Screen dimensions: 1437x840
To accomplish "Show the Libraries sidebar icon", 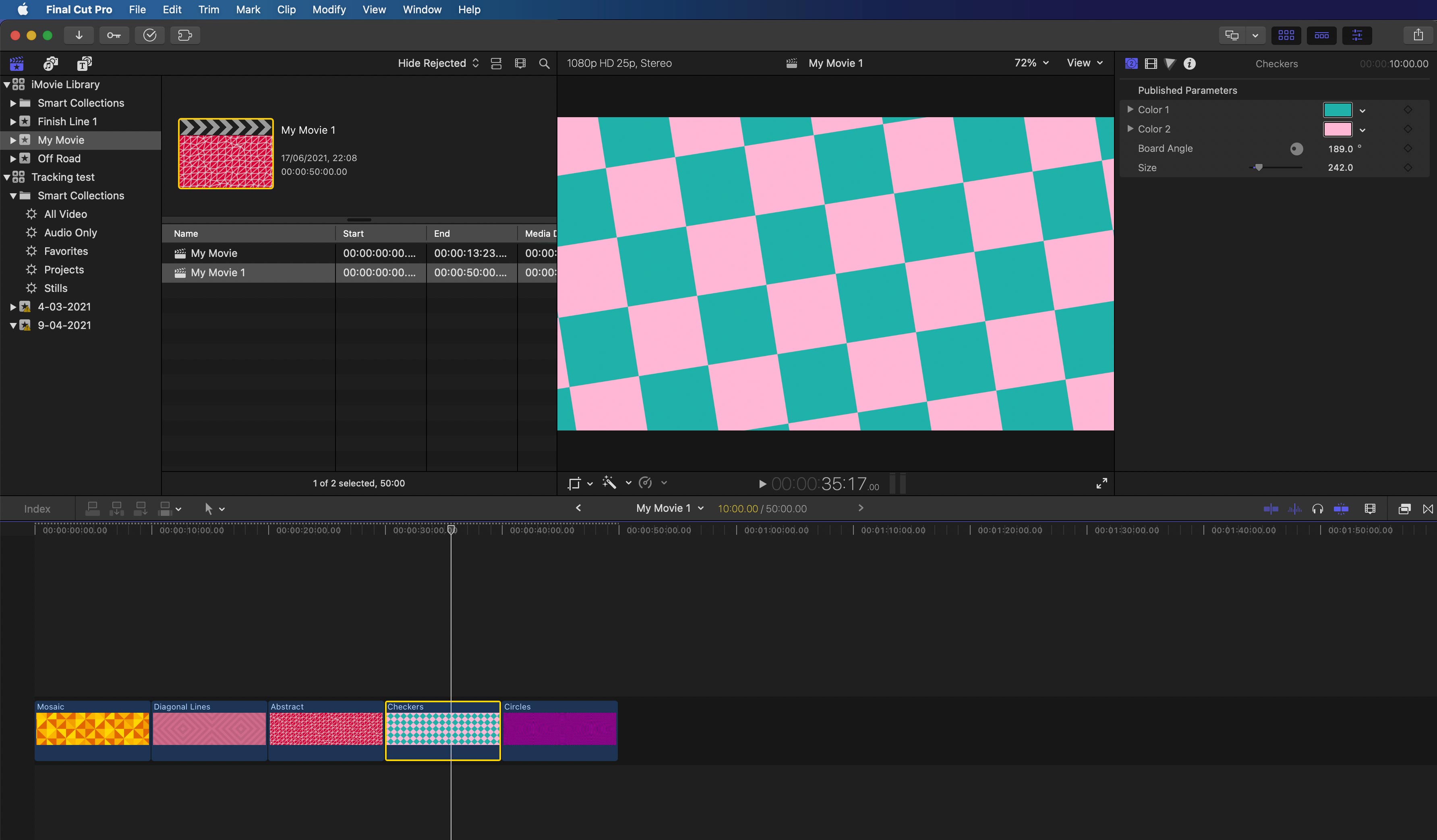I will (17, 63).
